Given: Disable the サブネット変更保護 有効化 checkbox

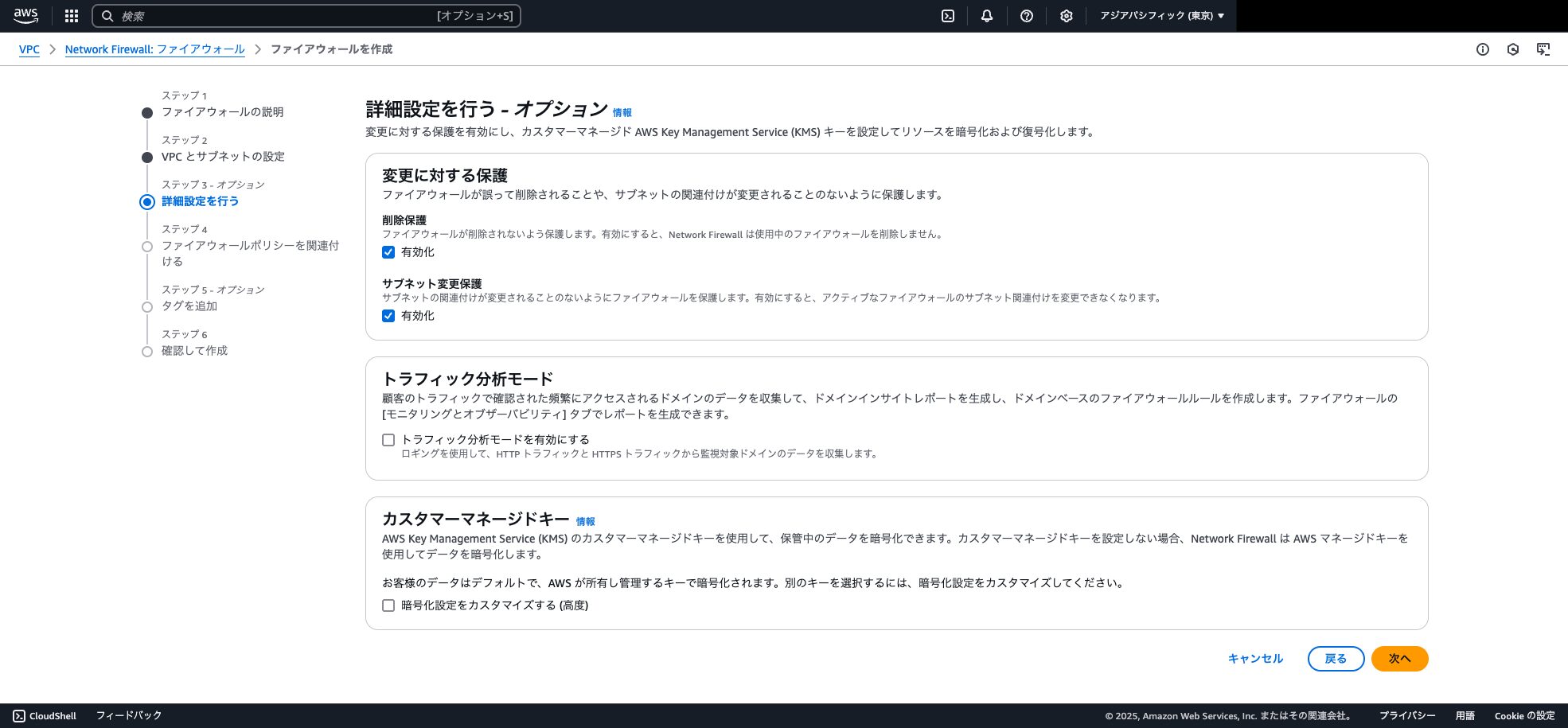Looking at the screenshot, I should [388, 316].
